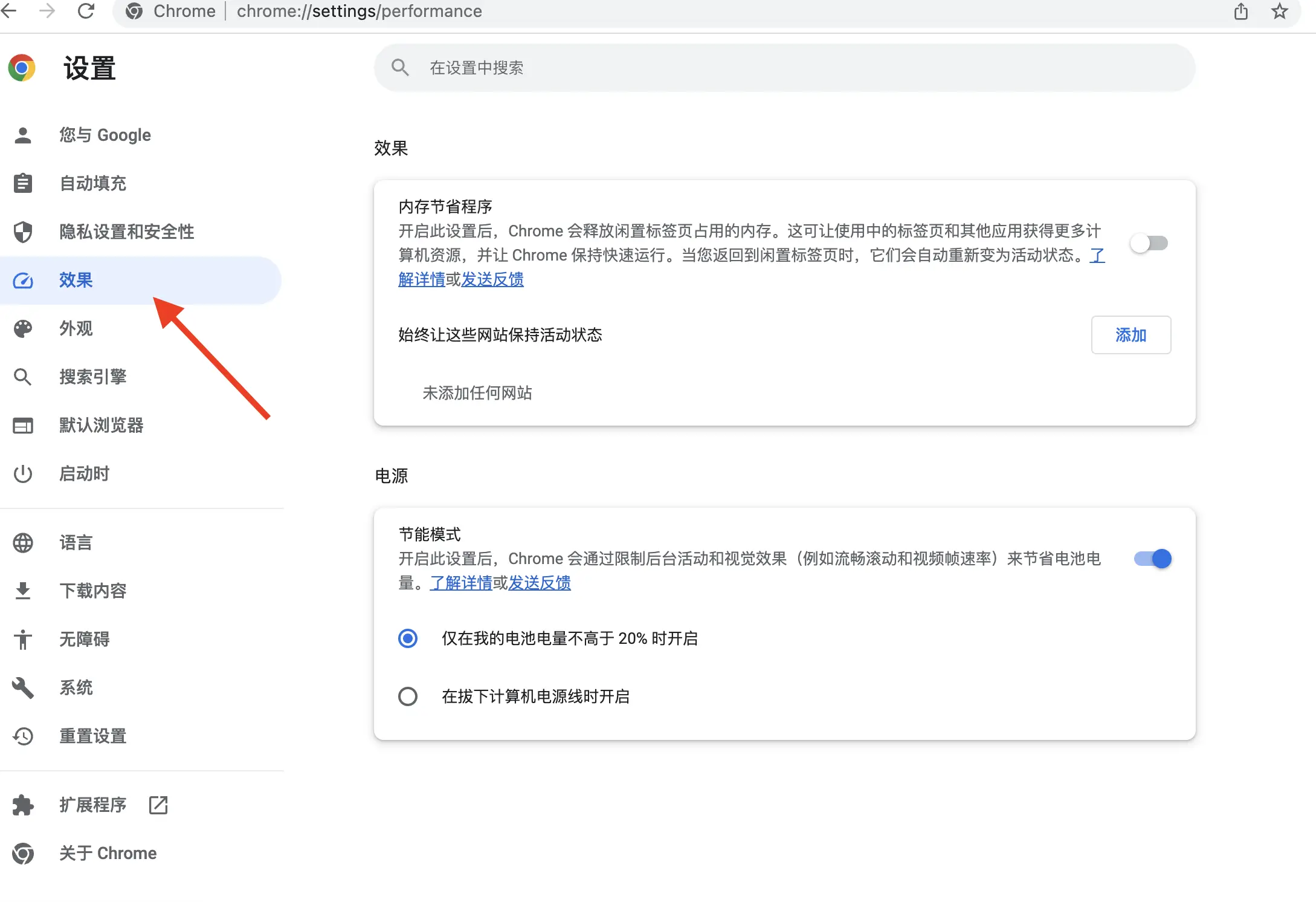Enable the 内存节省程序 toggle
Viewport: 1316px width, 902px height.
1149,243
